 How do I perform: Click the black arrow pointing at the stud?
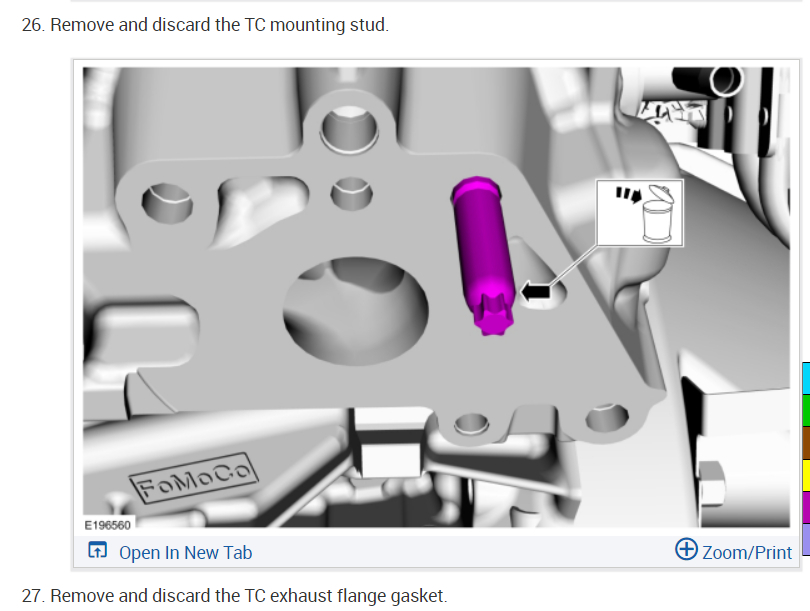point(535,292)
